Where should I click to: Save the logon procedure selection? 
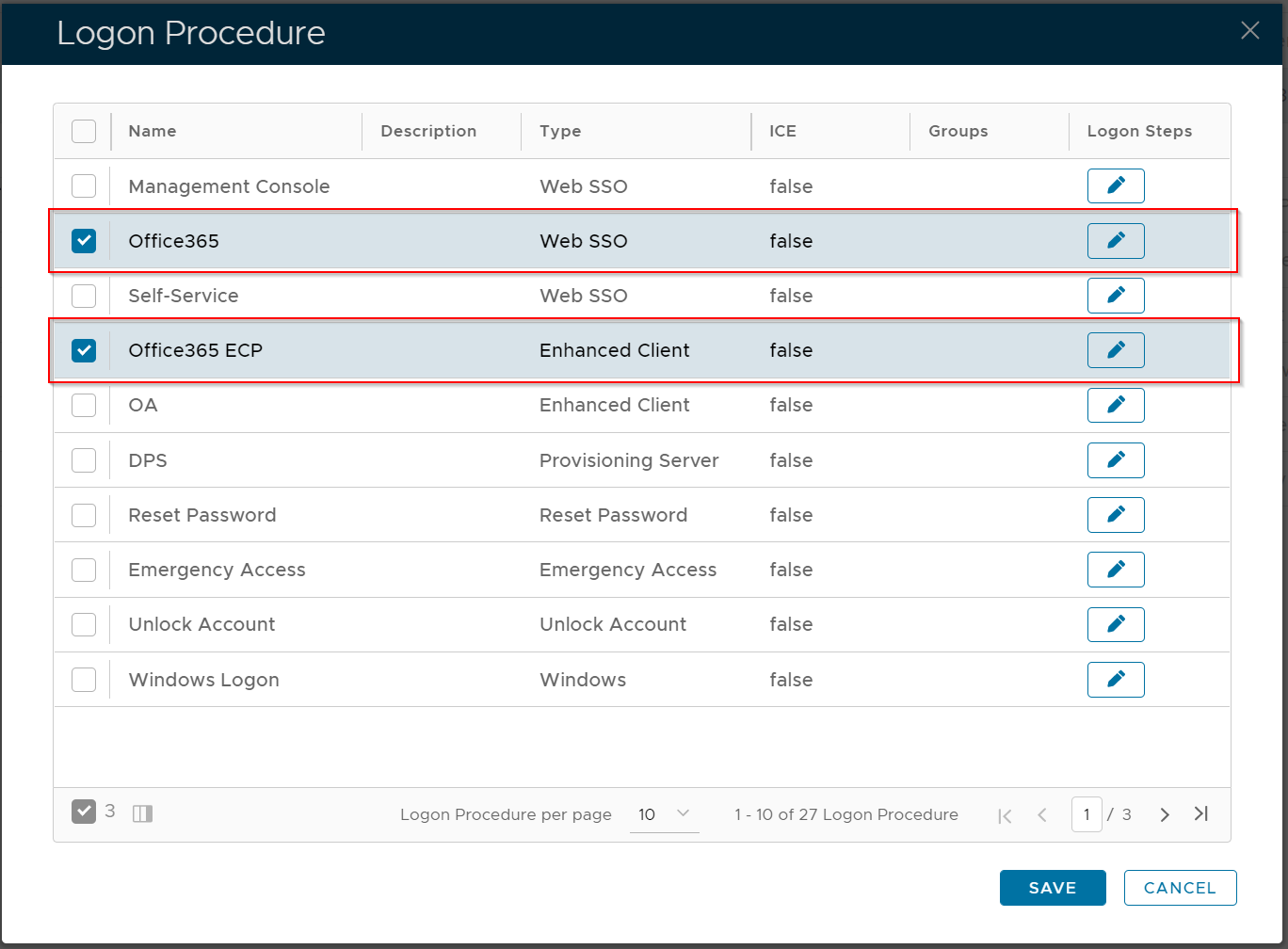pyautogui.click(x=1052, y=888)
